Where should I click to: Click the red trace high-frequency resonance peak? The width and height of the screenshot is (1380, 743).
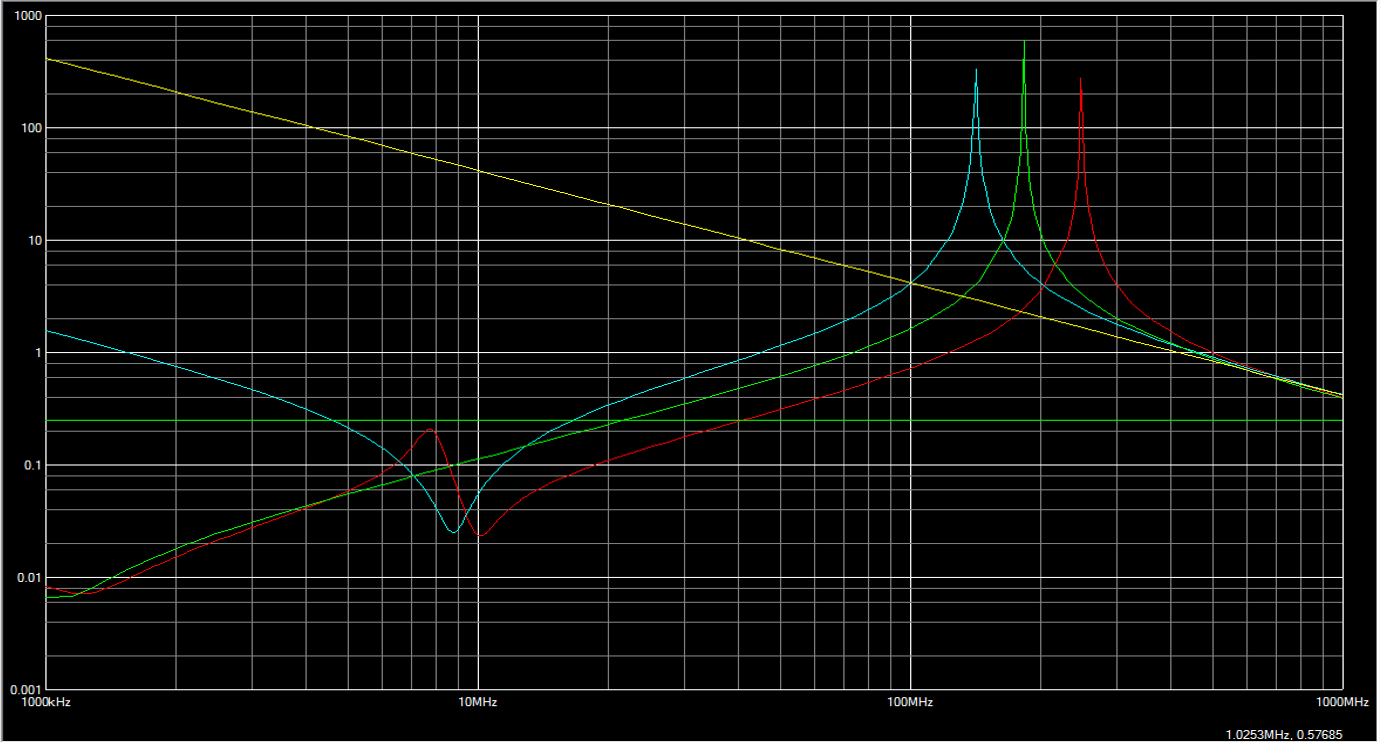1081,79
